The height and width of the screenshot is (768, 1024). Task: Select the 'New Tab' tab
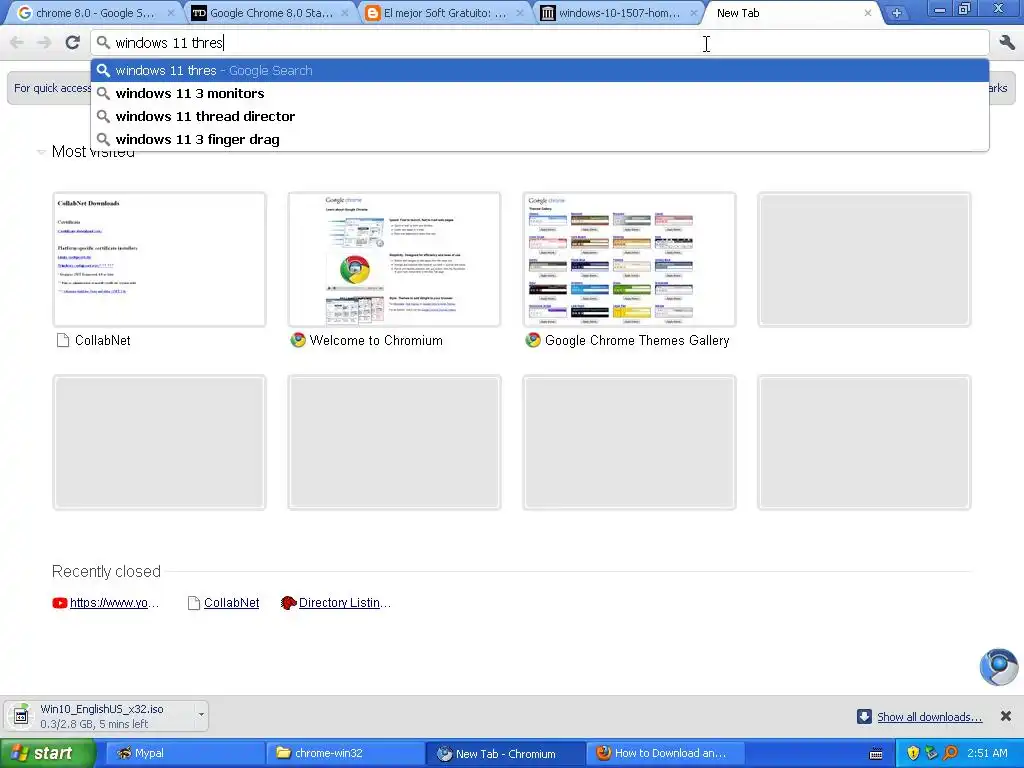[790, 13]
